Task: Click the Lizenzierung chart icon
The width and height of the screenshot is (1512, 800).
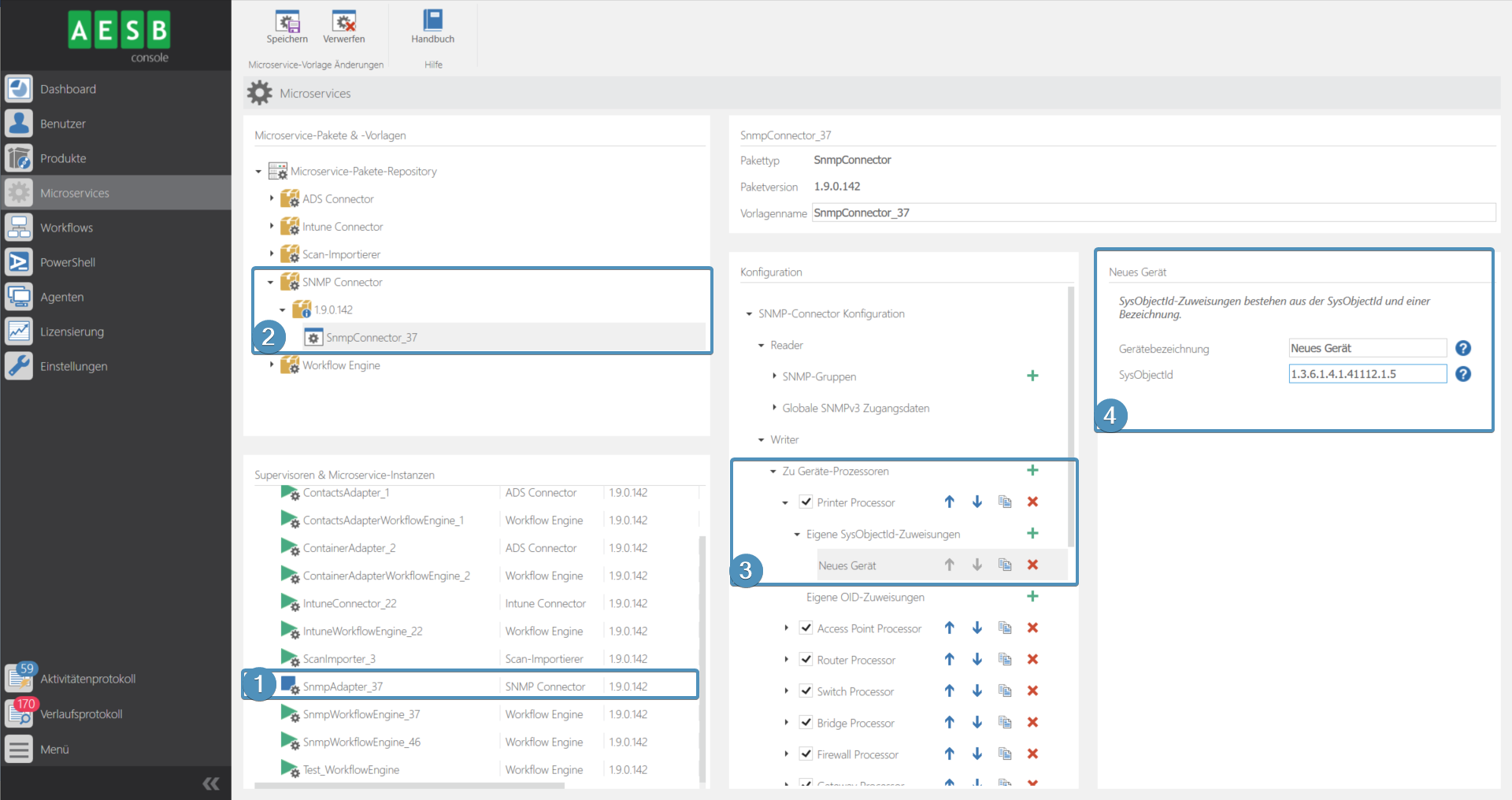Action: point(19,331)
